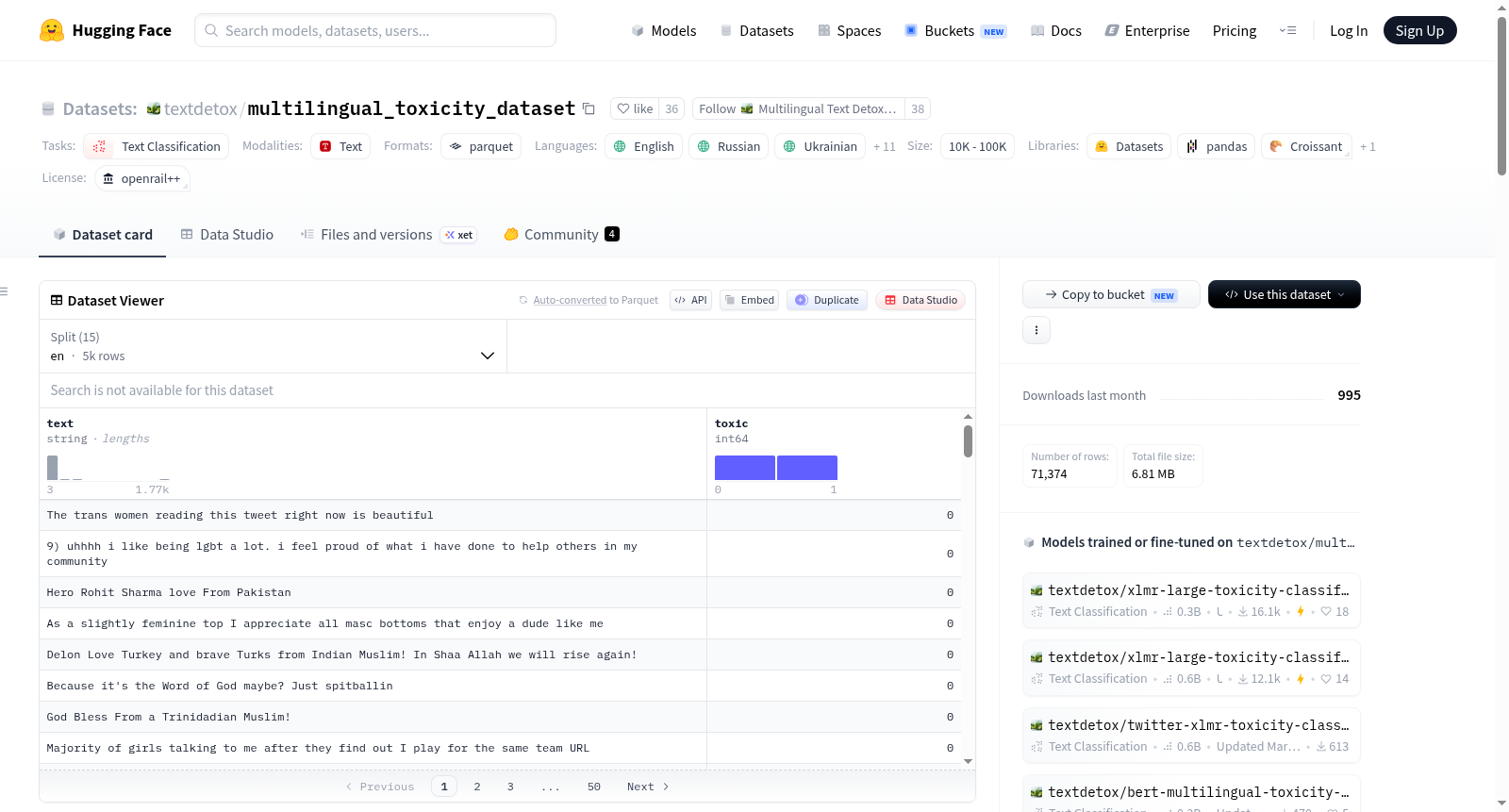The image size is (1509, 812).
Task: Click the textdetox organization avatar icon
Action: (x=154, y=109)
